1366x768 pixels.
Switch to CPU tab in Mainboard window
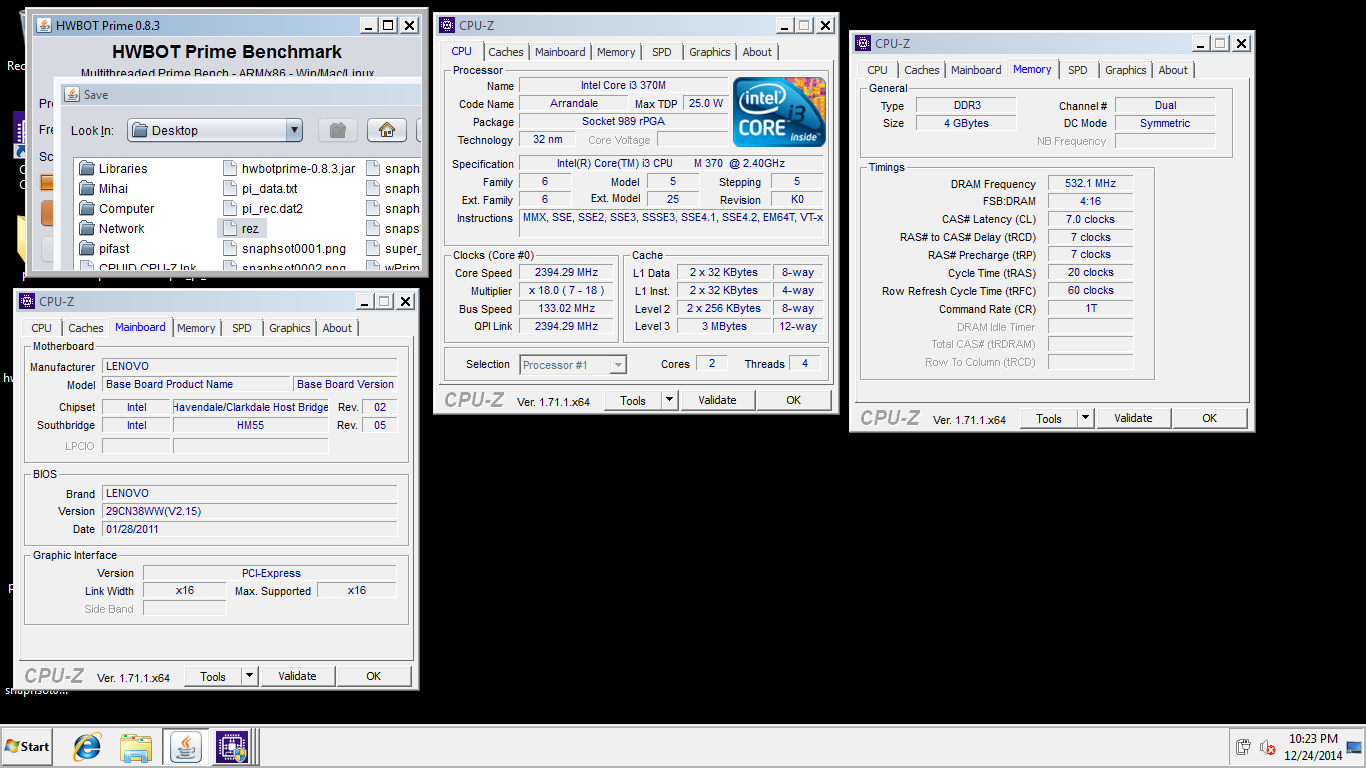(x=41, y=328)
